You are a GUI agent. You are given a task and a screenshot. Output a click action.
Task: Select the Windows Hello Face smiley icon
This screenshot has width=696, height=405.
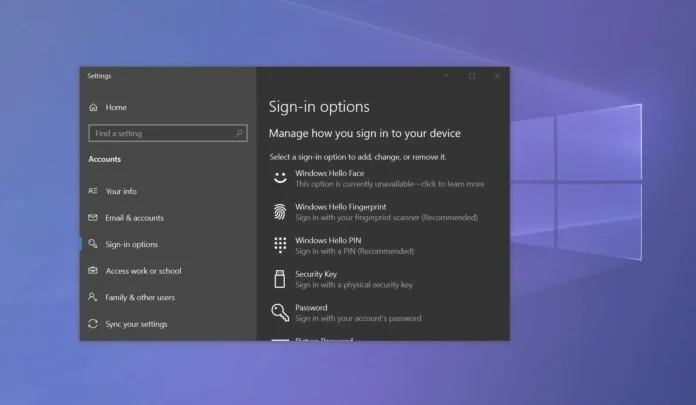click(279, 178)
